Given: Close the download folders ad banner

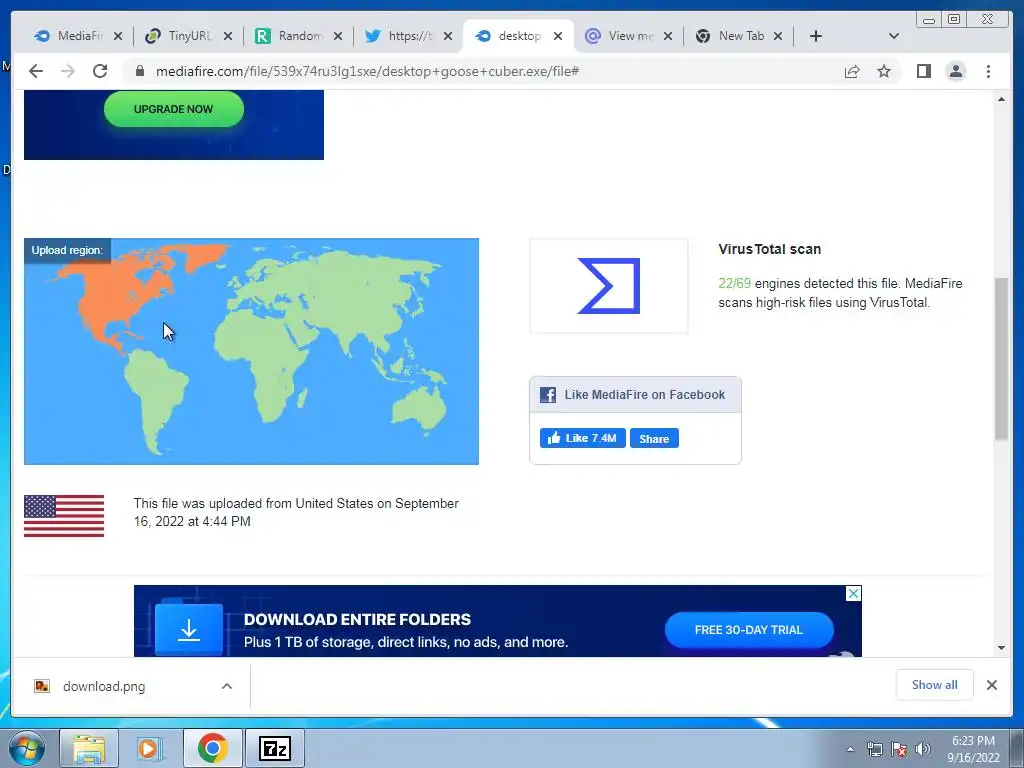Looking at the screenshot, I should [x=853, y=593].
